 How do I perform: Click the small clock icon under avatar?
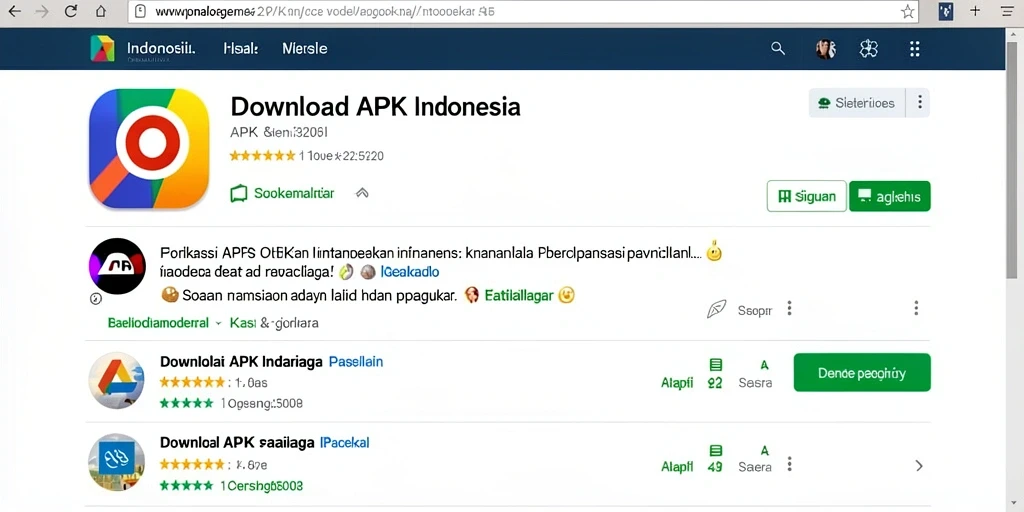(x=95, y=298)
